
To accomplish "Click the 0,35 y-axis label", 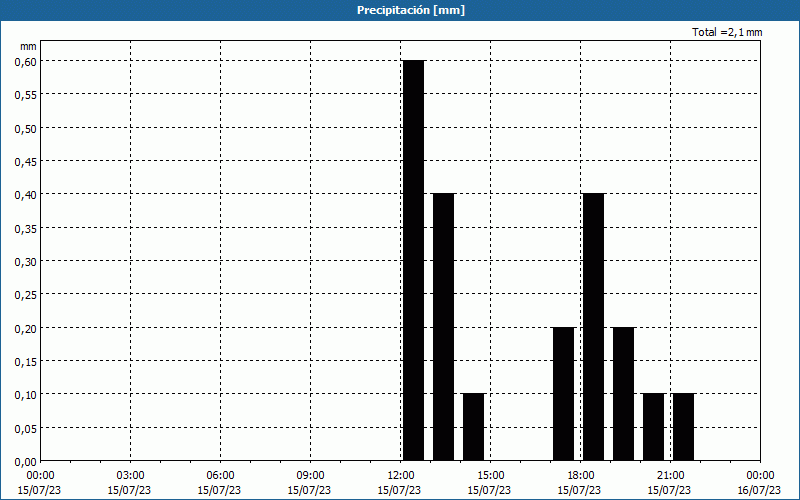I will coord(26,229).
